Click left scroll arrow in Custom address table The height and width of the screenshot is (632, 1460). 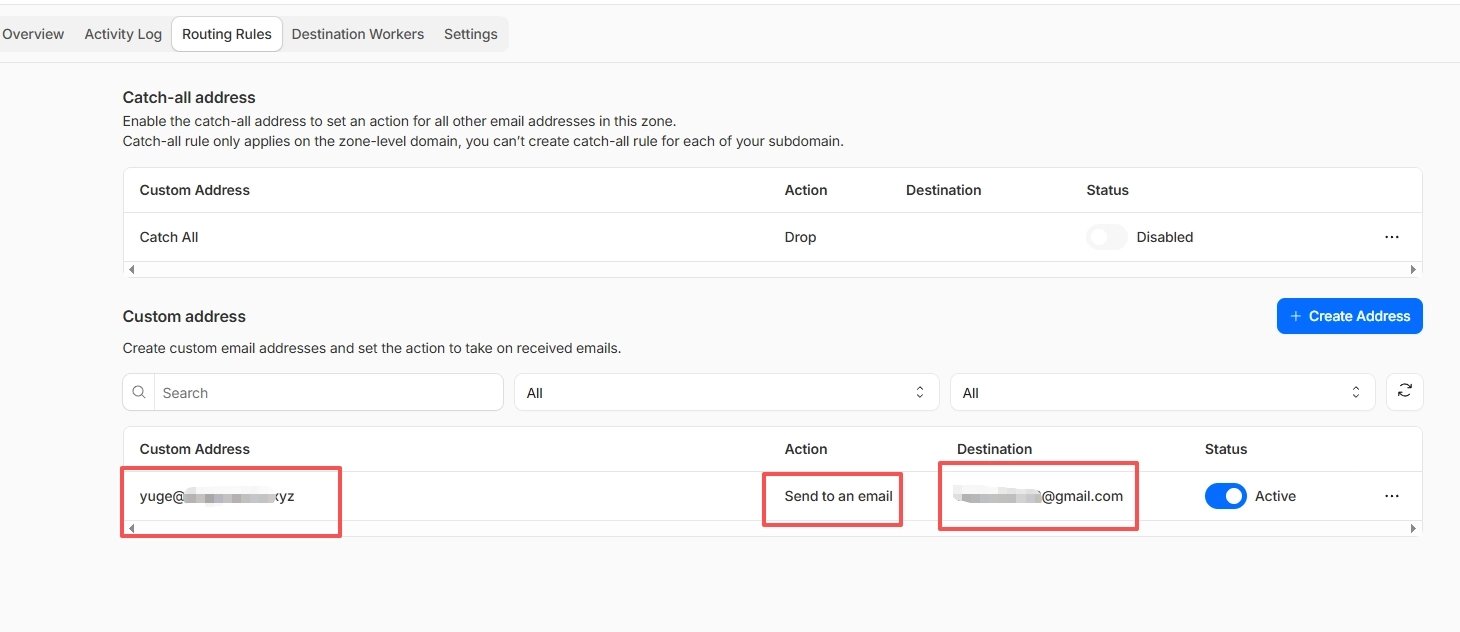(x=132, y=528)
